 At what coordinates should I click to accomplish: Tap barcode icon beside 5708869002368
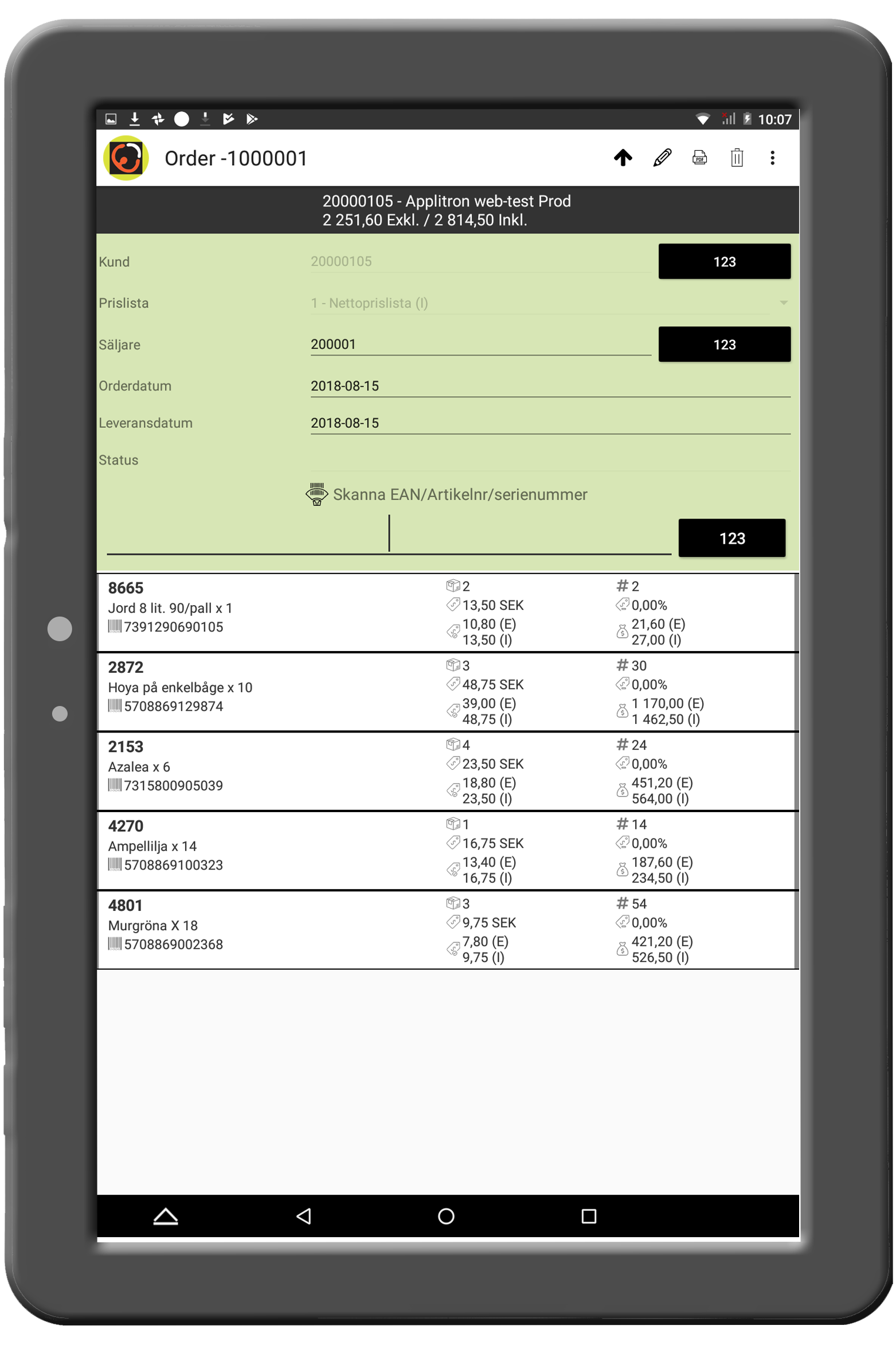click(x=115, y=943)
